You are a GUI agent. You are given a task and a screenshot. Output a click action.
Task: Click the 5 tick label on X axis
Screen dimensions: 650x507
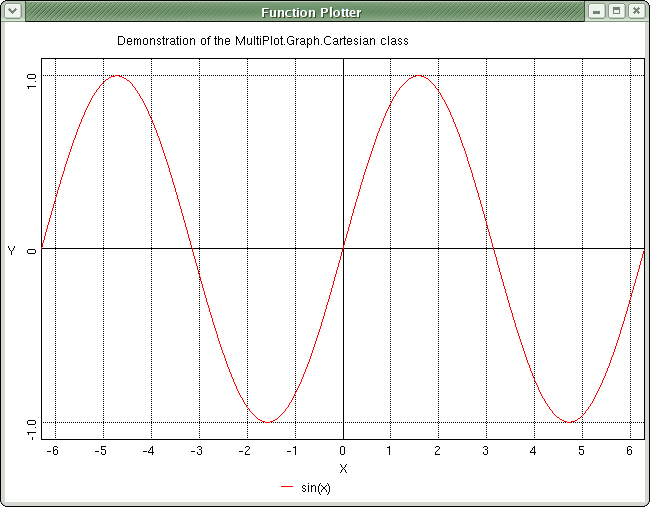[581, 451]
